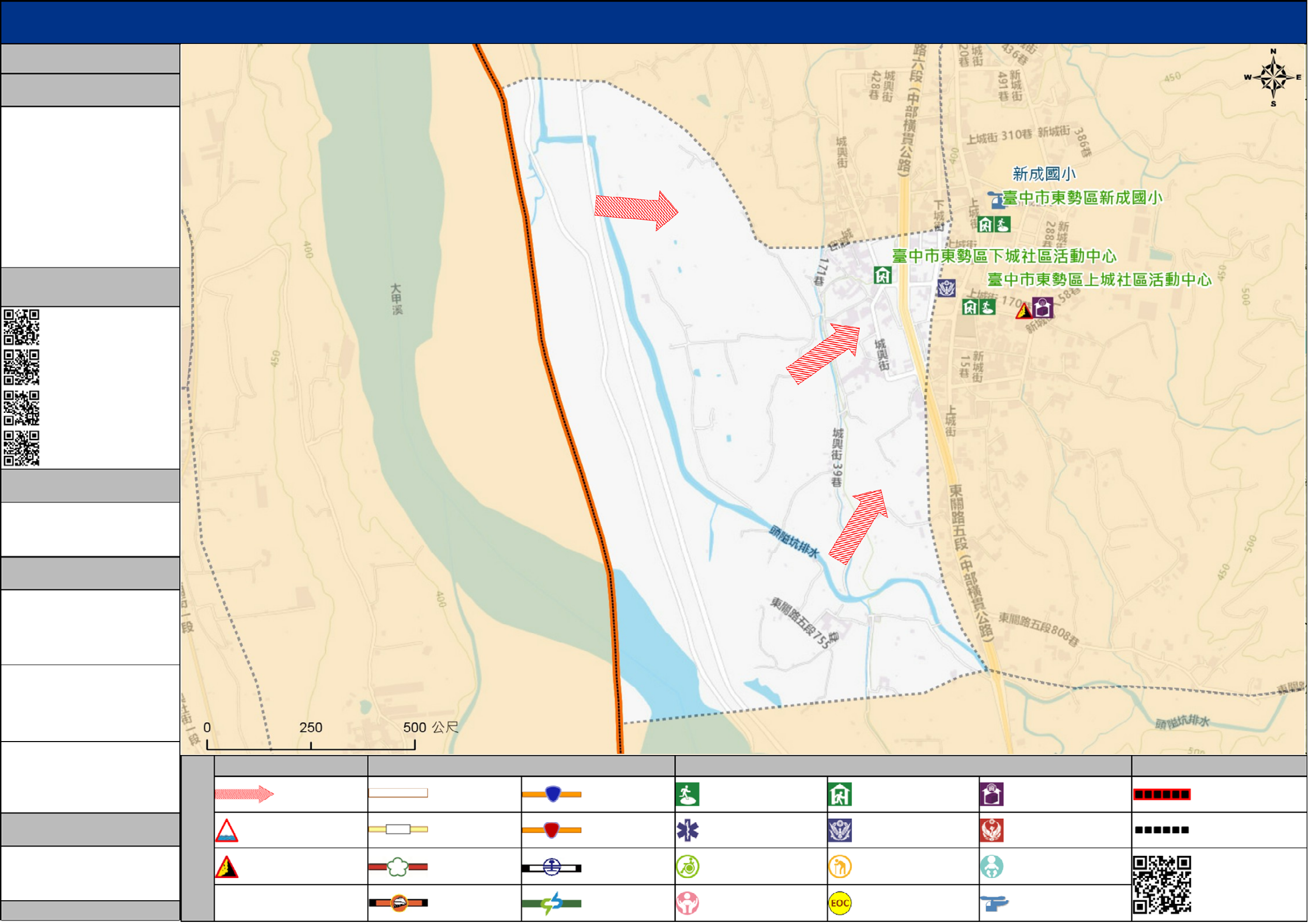Click legend green MRT line symbol
Viewport: 1310px width, 924px height.
click(552, 904)
